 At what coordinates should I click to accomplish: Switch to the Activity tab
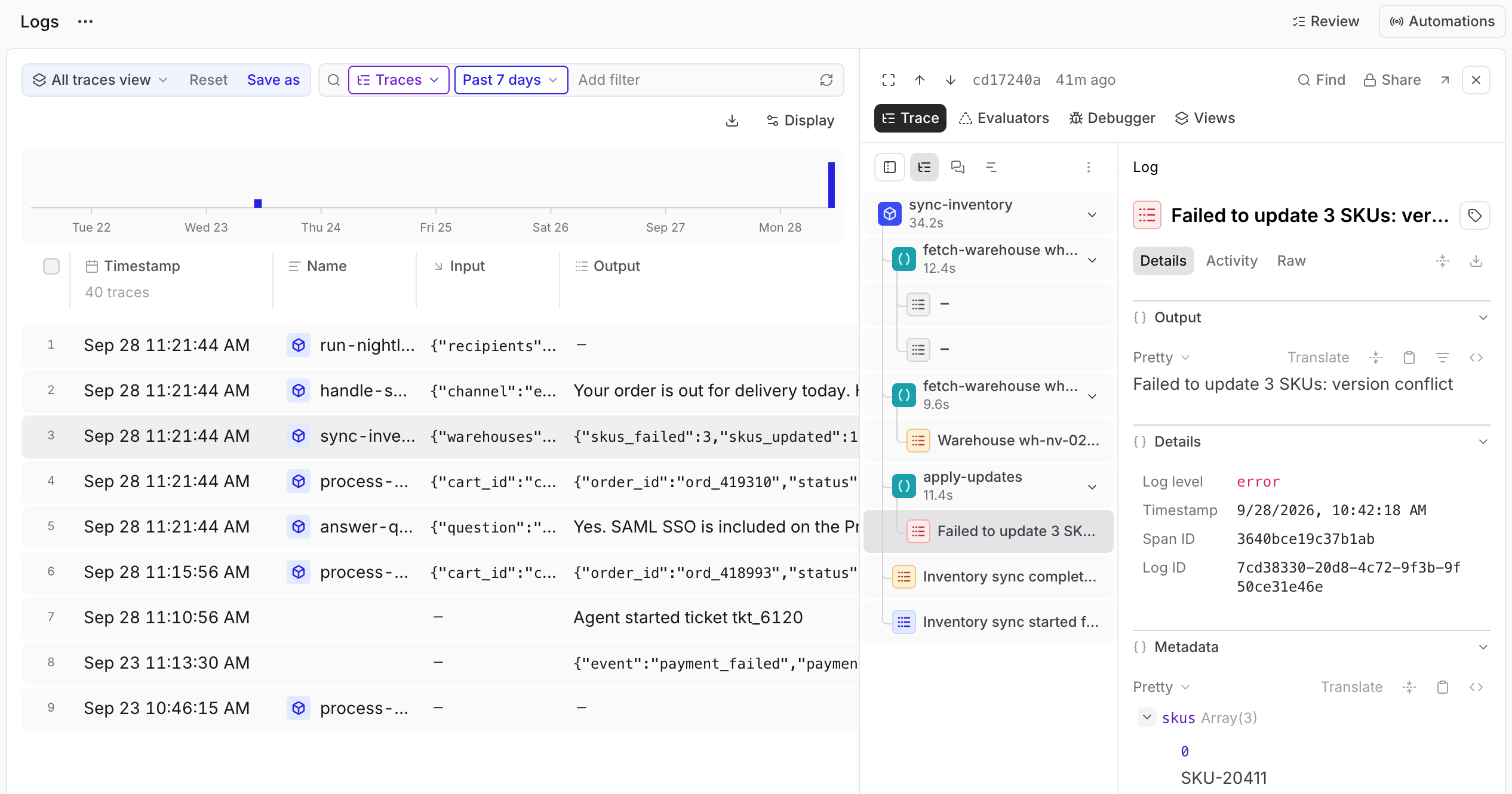1231,261
